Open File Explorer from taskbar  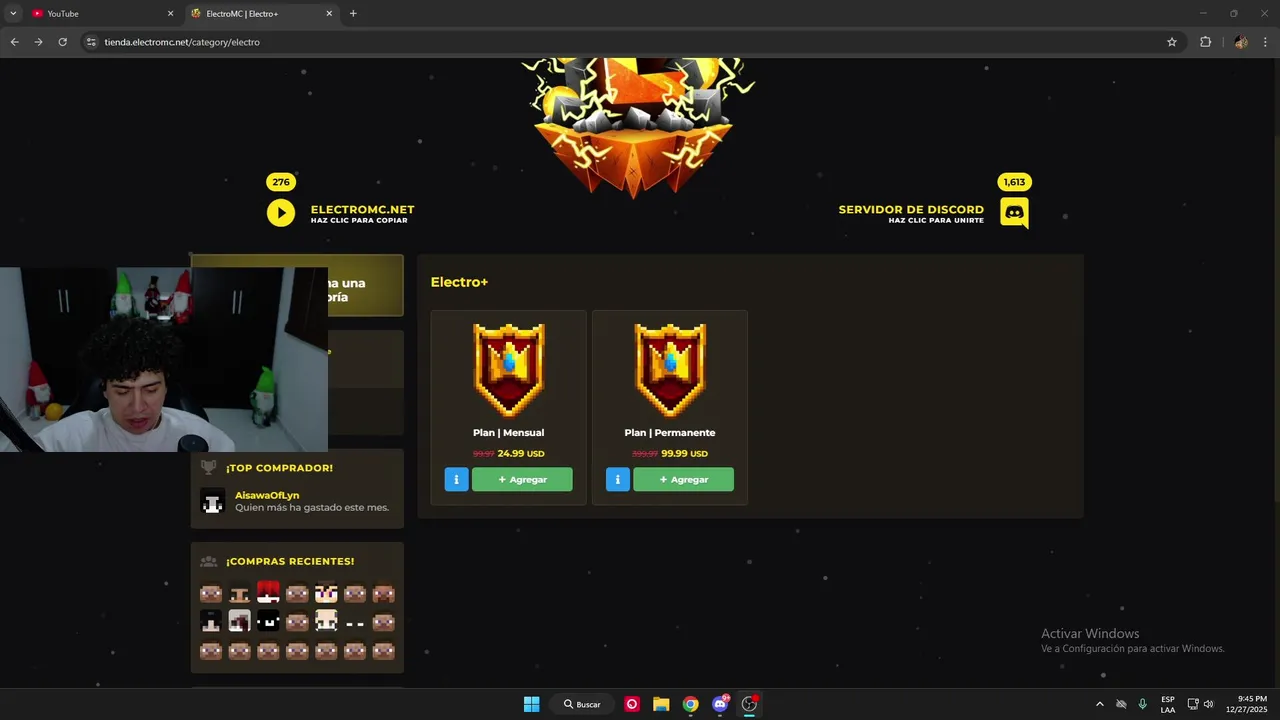tap(661, 704)
